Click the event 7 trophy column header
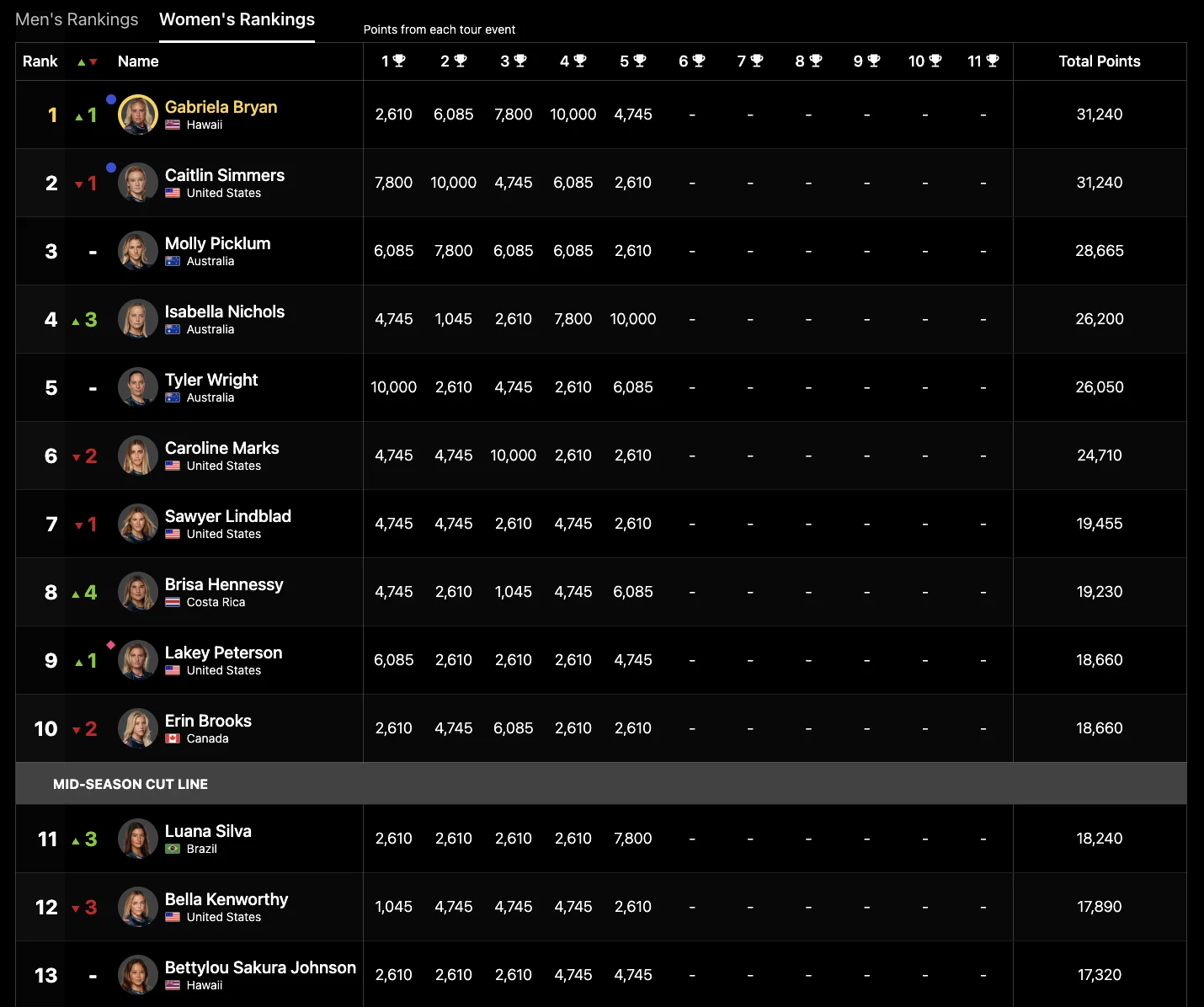 749,61
